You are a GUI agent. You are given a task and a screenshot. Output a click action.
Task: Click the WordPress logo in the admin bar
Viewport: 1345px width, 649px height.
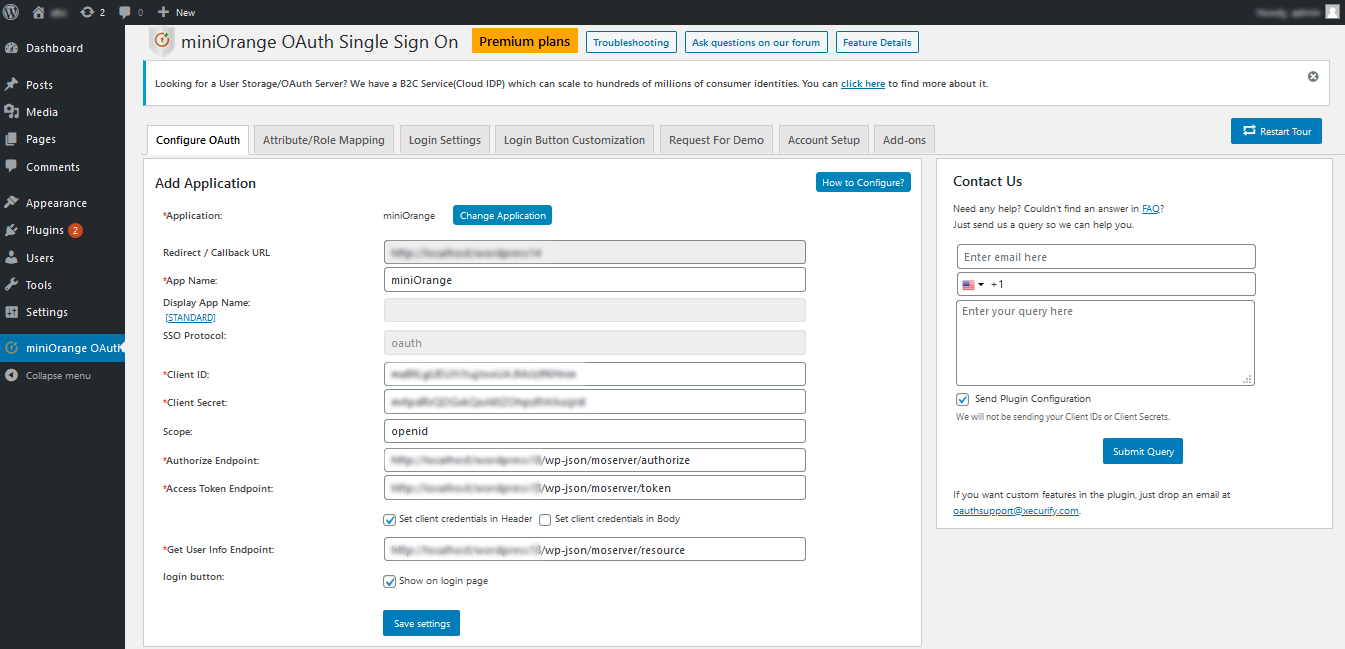click(11, 11)
